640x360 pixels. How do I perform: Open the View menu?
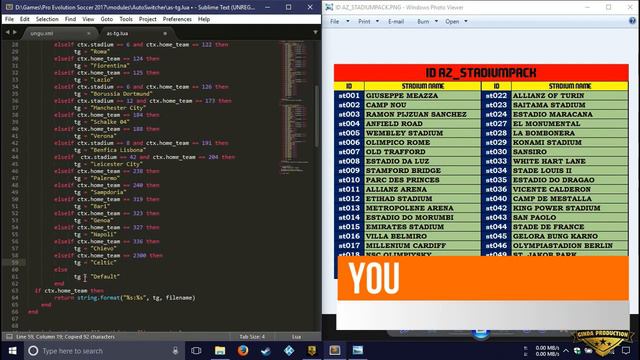(x=88, y=19)
